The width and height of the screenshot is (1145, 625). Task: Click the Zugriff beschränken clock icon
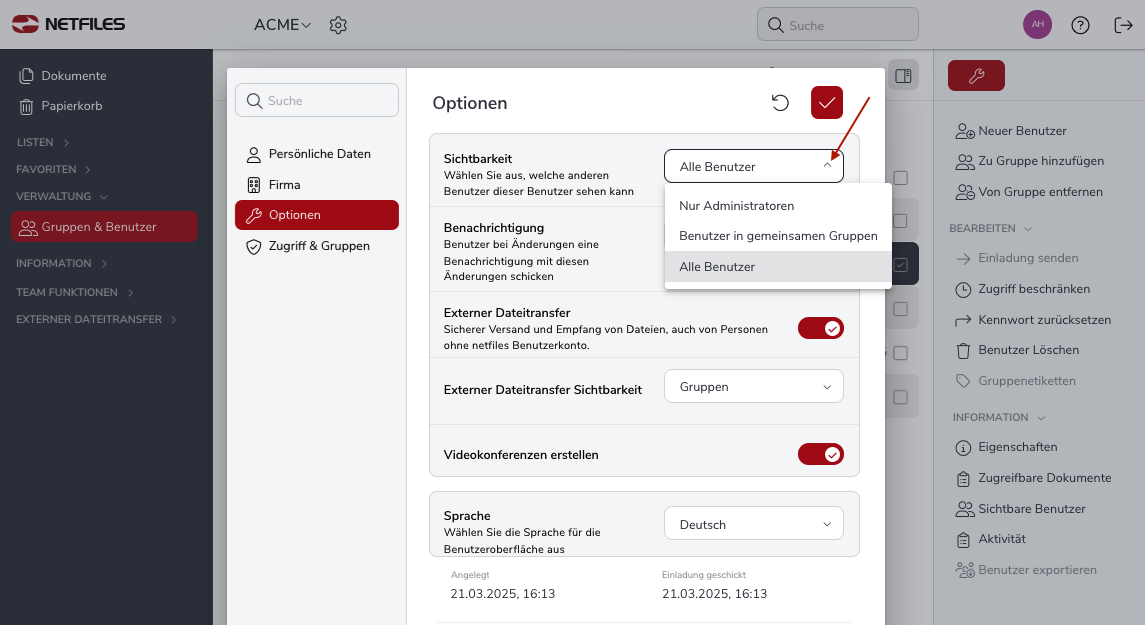coord(963,290)
